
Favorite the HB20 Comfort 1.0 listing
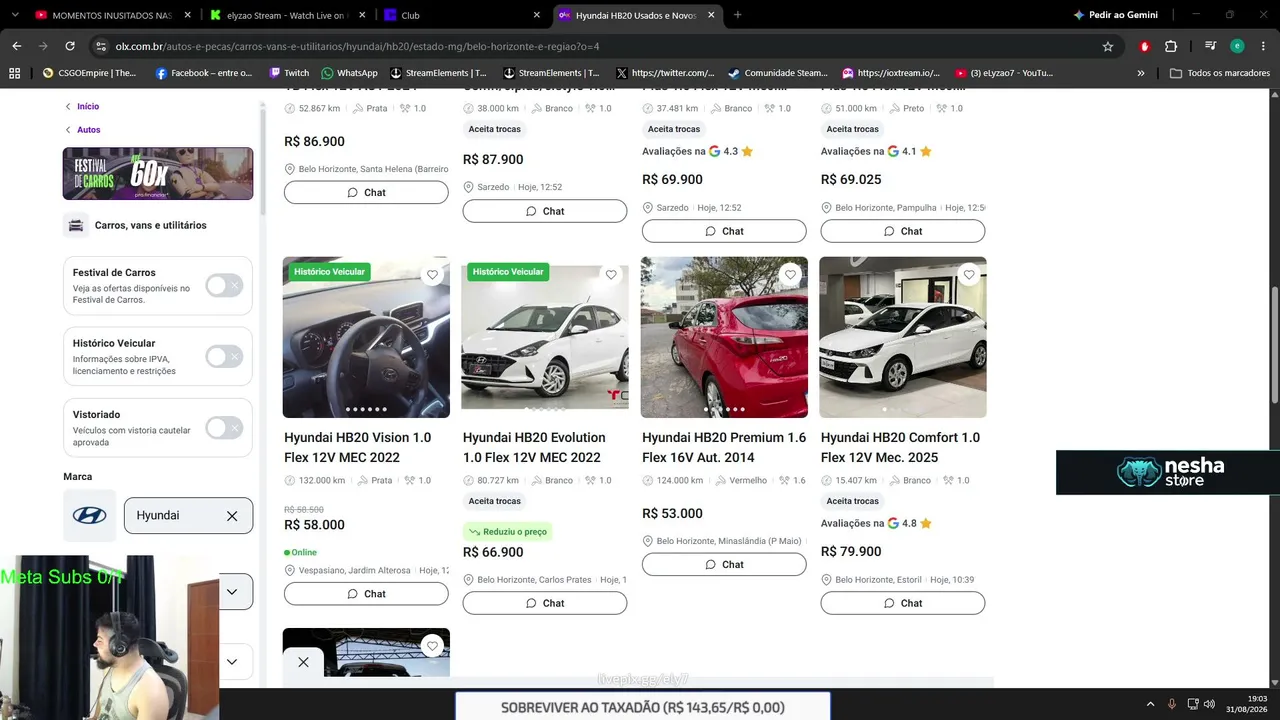click(x=969, y=275)
